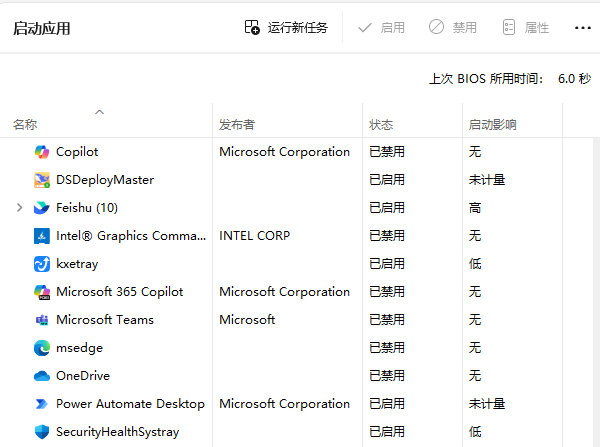Open 属性 for selected item
Image resolution: width=600 pixels, height=447 pixels.
[525, 28]
